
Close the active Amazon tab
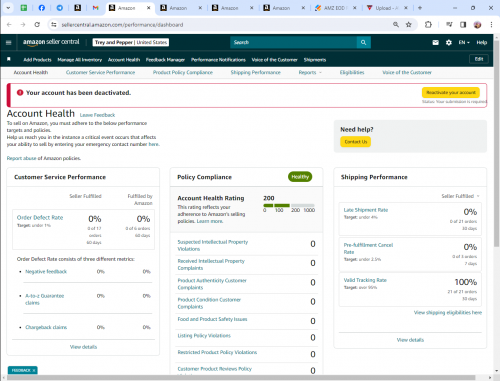[x=148, y=8]
